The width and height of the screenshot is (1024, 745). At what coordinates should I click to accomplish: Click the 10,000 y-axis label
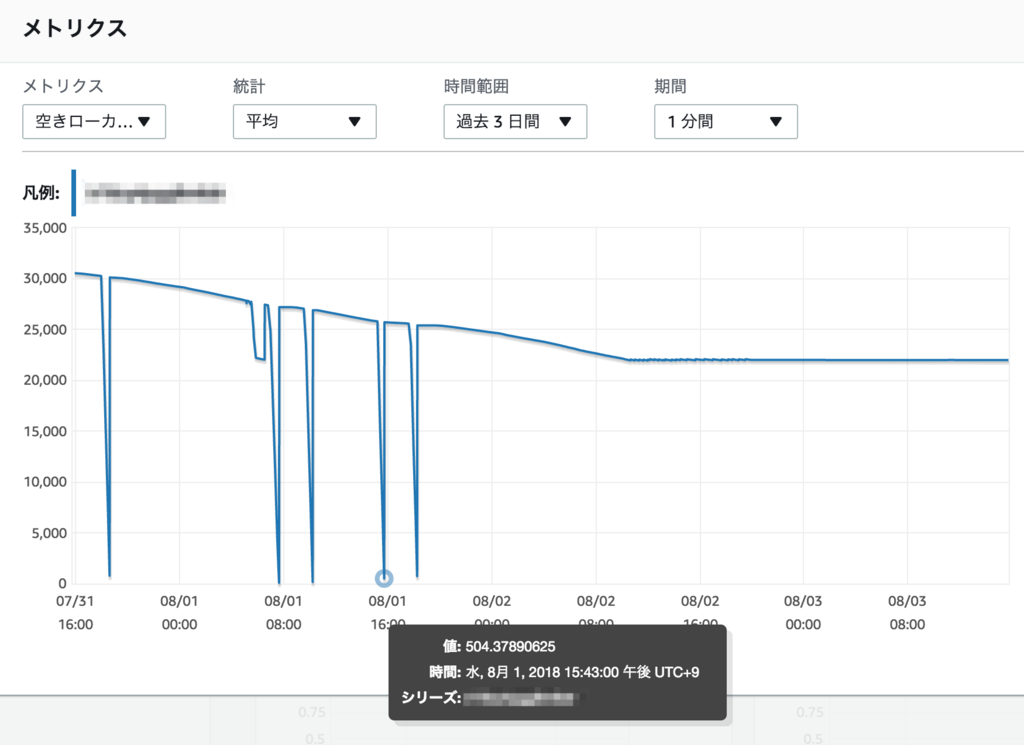click(x=45, y=482)
